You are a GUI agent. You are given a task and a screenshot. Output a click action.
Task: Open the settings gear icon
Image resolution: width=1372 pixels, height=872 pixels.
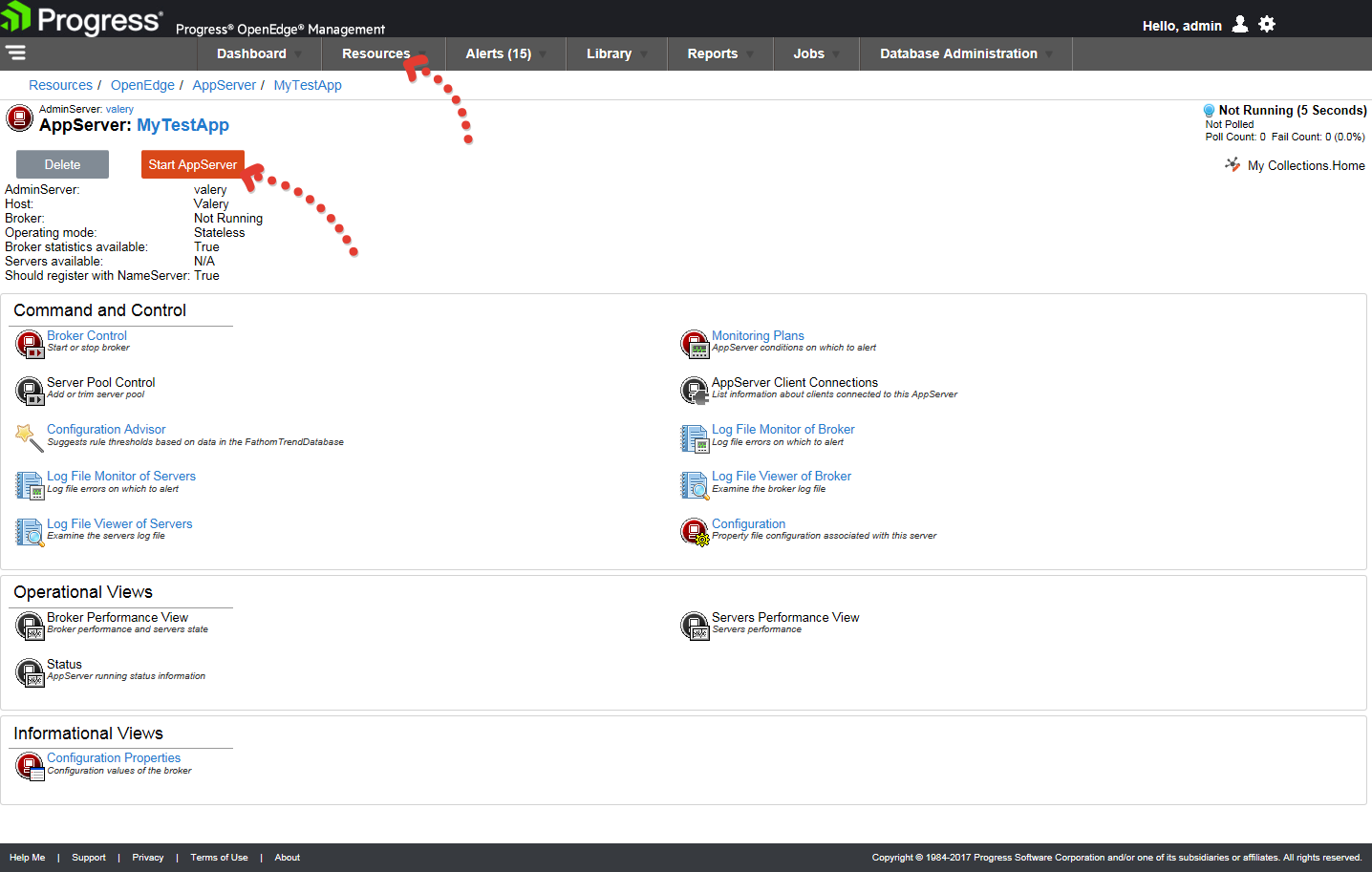[x=1267, y=24]
